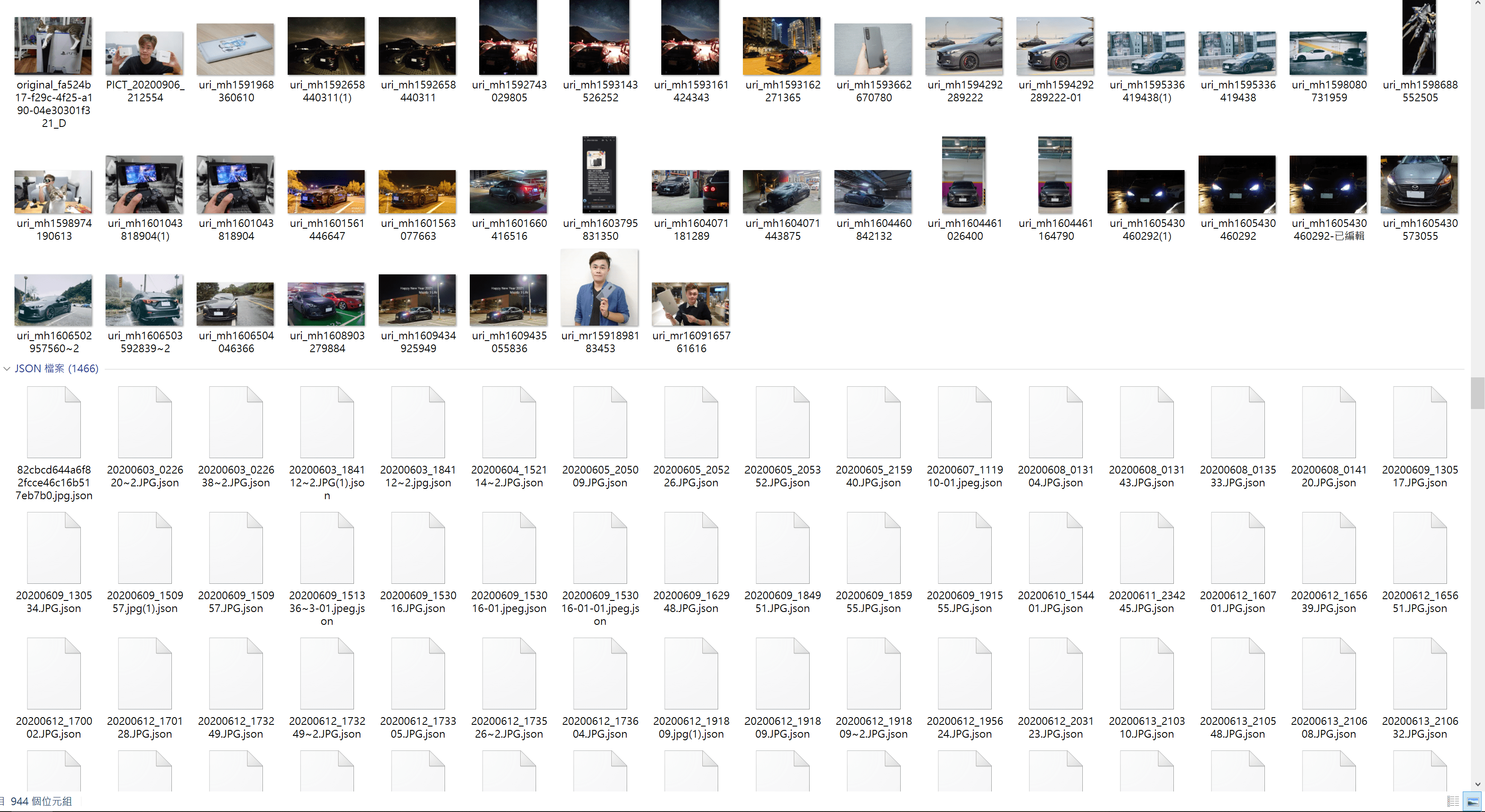Screen dimensions: 1485x812
Task: Switch to details list view
Action: 1453,801
